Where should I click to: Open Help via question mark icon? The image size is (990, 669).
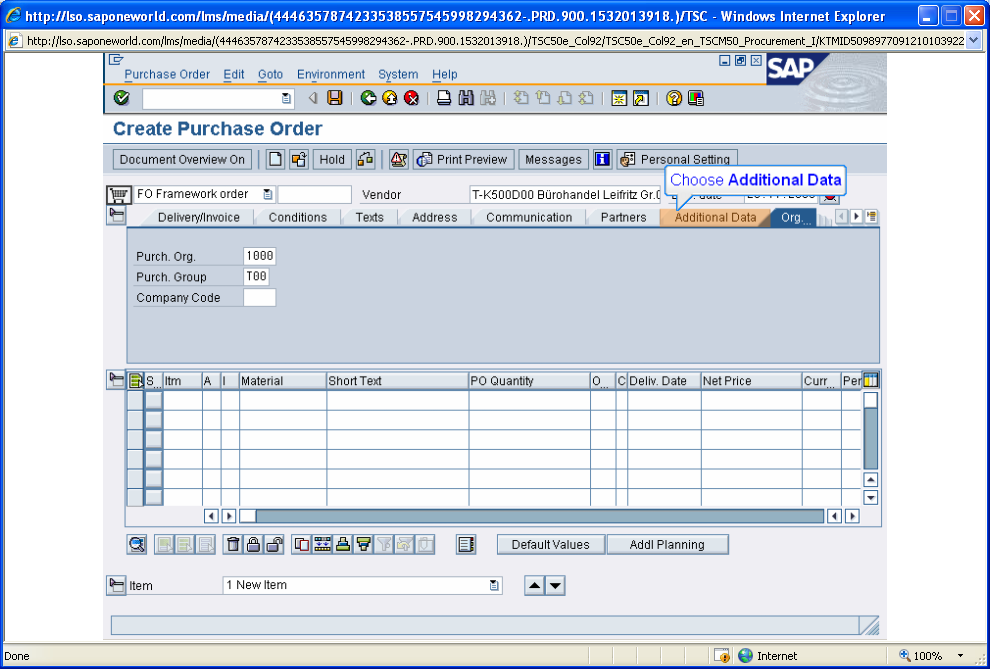click(674, 98)
